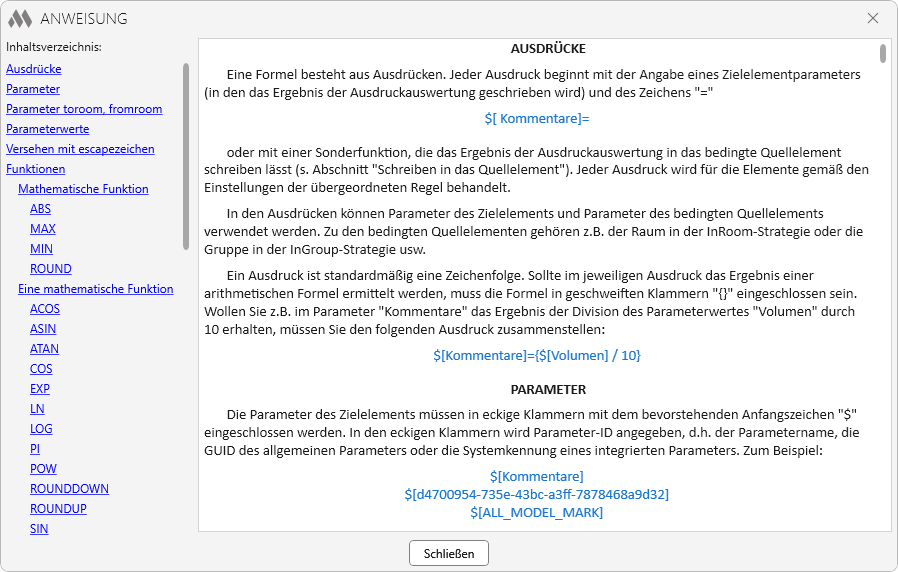The image size is (898, 572).
Task: Open the ROUNDDOWN function link
Action: 69,489
